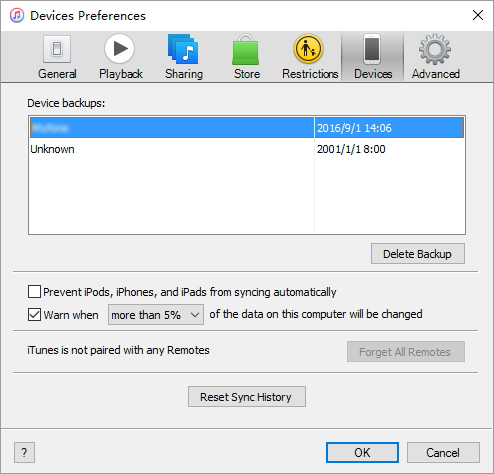Click the Cancel button
494x474 pixels.
coord(443,453)
